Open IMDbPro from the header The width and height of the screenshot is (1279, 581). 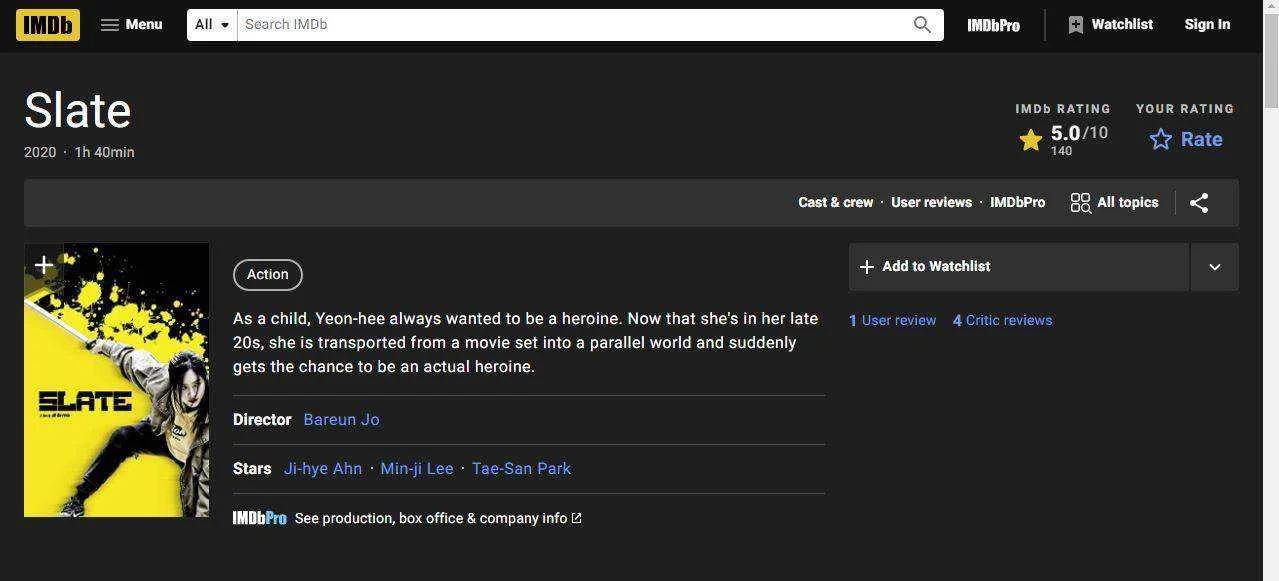point(993,25)
